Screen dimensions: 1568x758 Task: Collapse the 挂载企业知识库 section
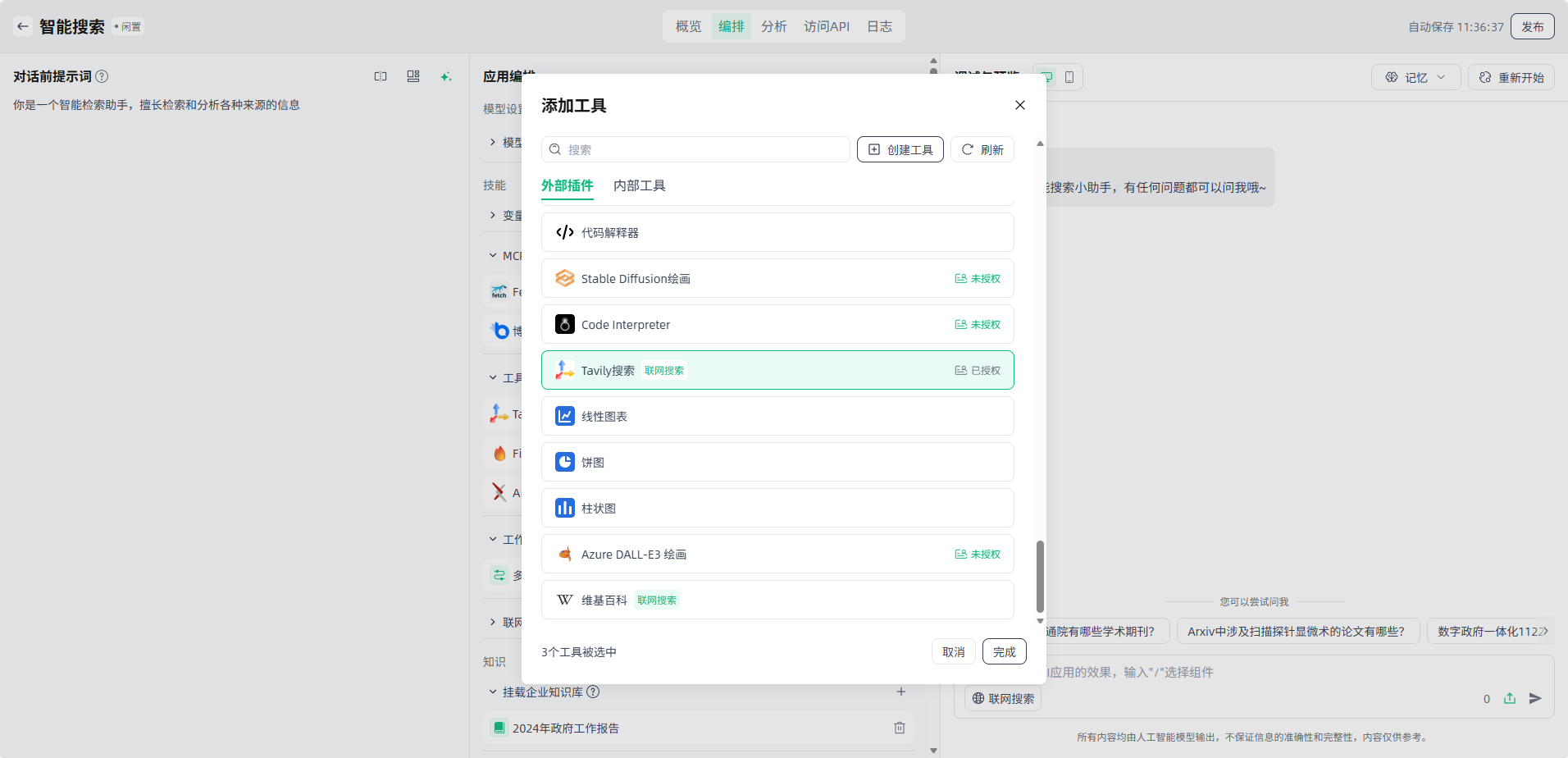tap(493, 692)
